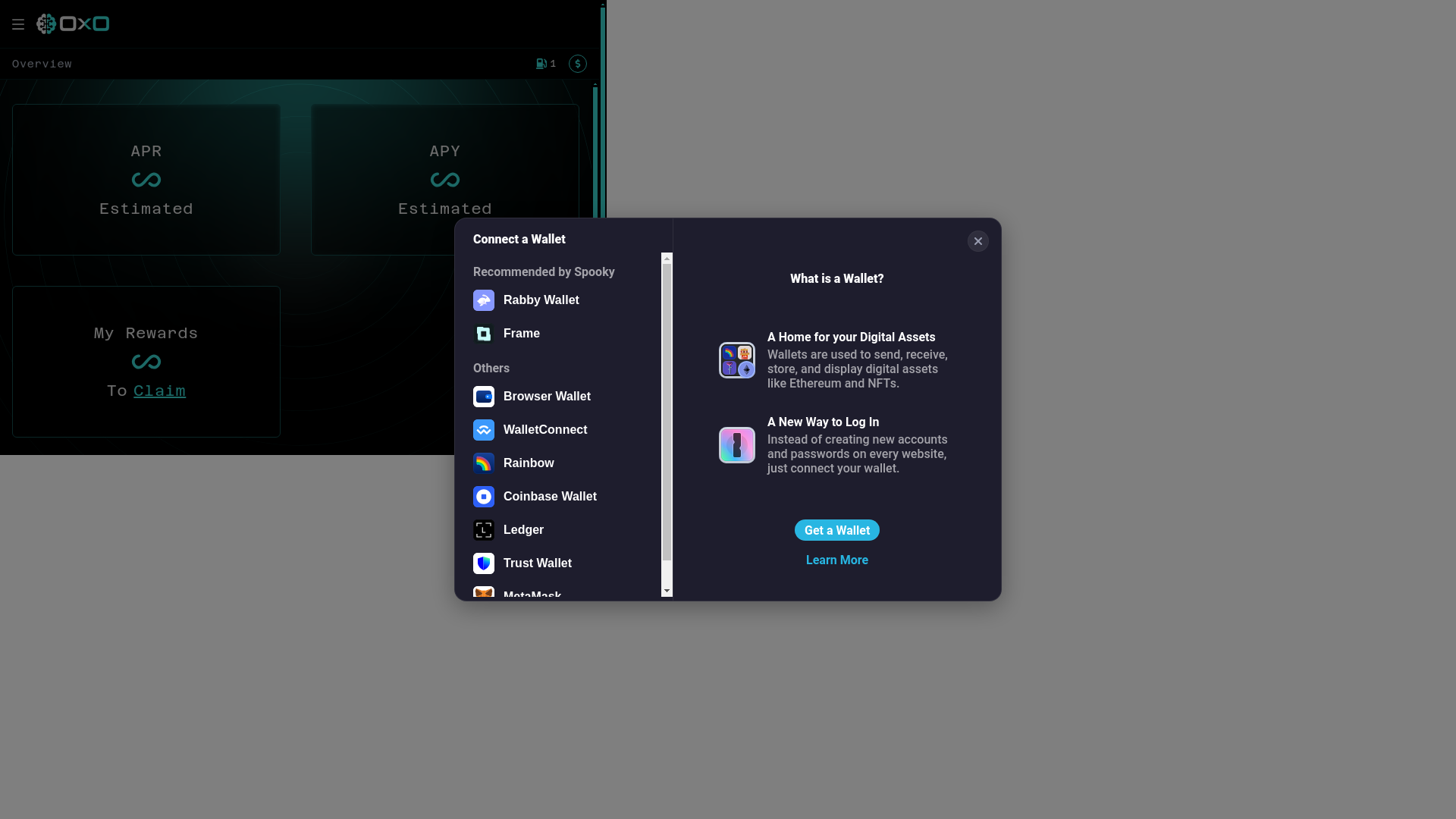1456x819 pixels.
Task: Click the WalletConnect icon
Action: (x=484, y=430)
